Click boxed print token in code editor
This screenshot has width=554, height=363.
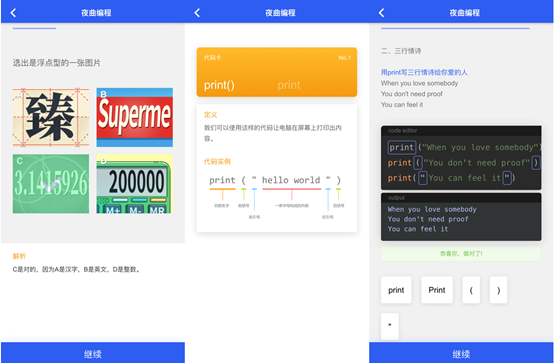(401, 147)
